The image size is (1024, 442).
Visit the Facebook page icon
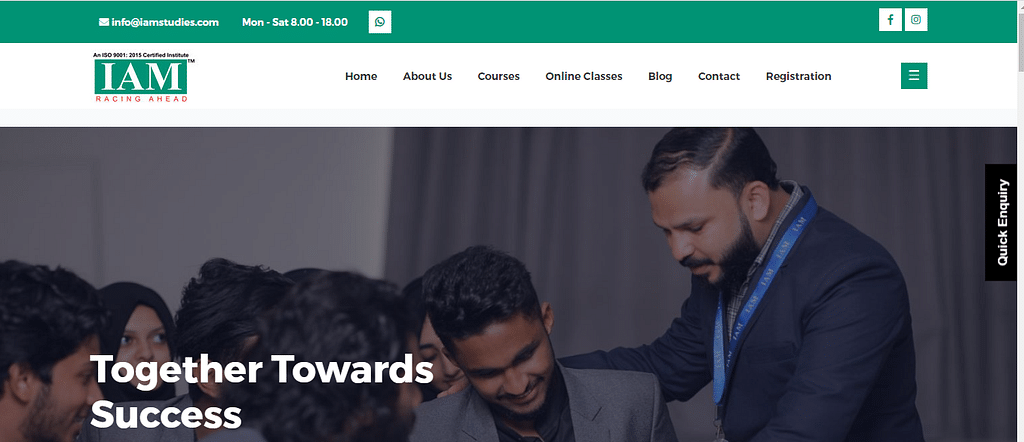[x=890, y=20]
